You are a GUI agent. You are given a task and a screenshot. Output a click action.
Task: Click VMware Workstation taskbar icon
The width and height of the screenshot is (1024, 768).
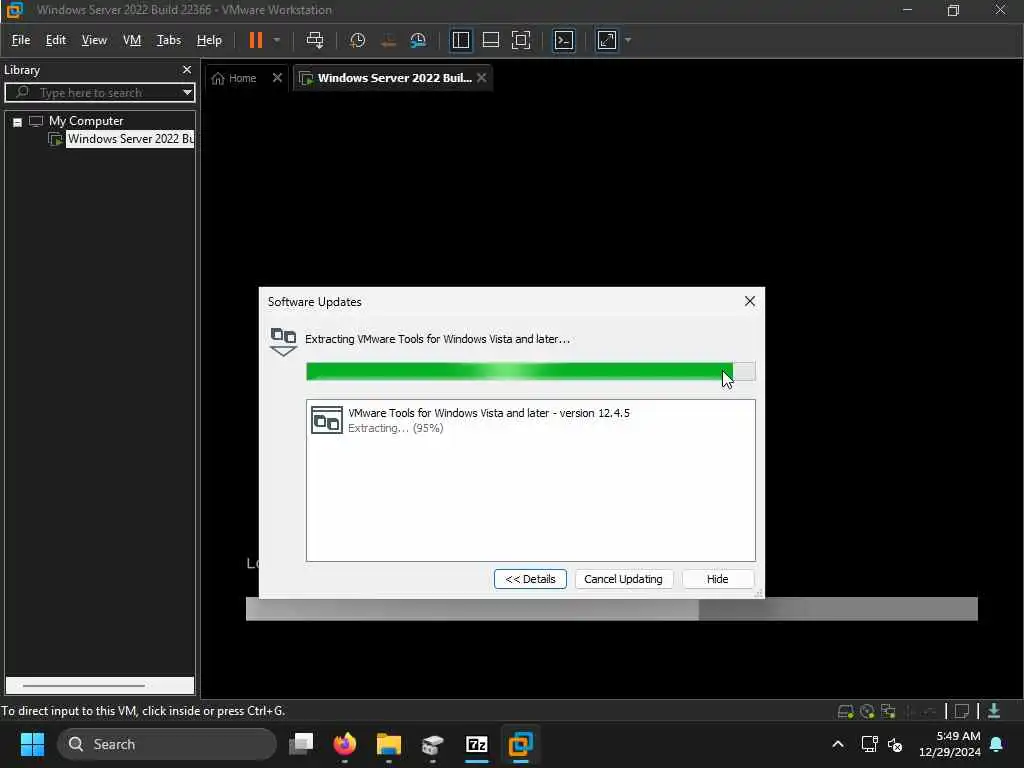tap(520, 744)
